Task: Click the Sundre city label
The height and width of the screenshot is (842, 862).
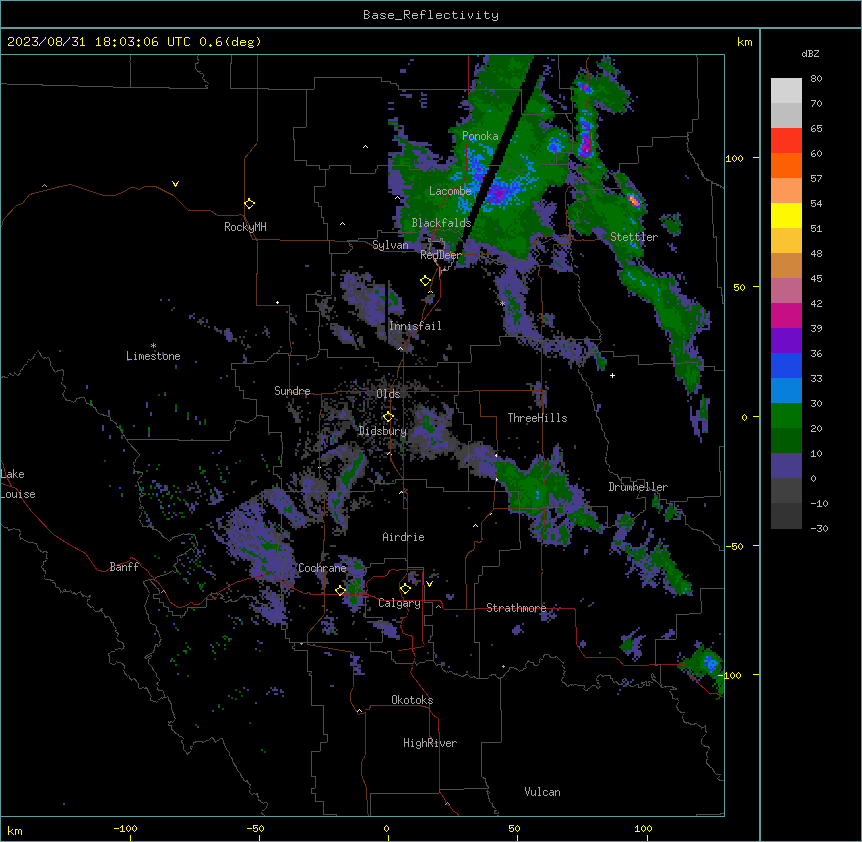Action: click(x=292, y=391)
